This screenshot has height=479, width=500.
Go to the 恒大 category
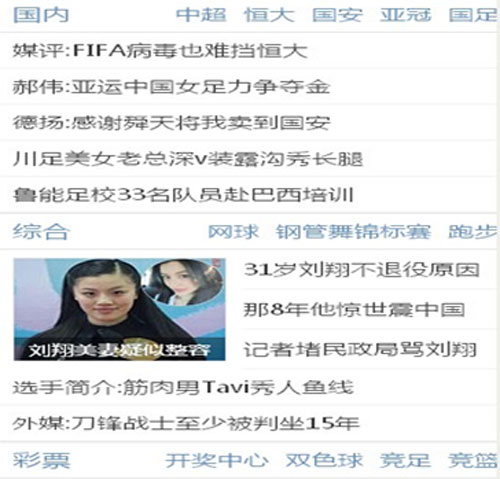[269, 15]
